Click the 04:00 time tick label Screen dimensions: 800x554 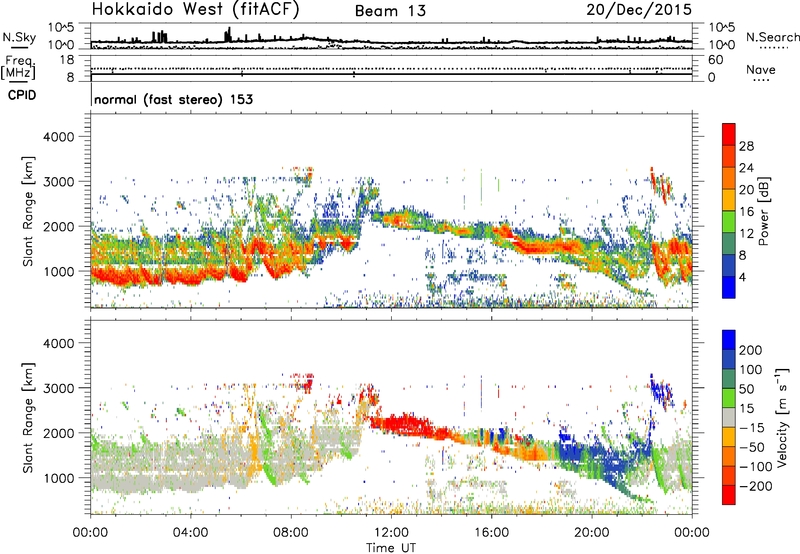(191, 533)
